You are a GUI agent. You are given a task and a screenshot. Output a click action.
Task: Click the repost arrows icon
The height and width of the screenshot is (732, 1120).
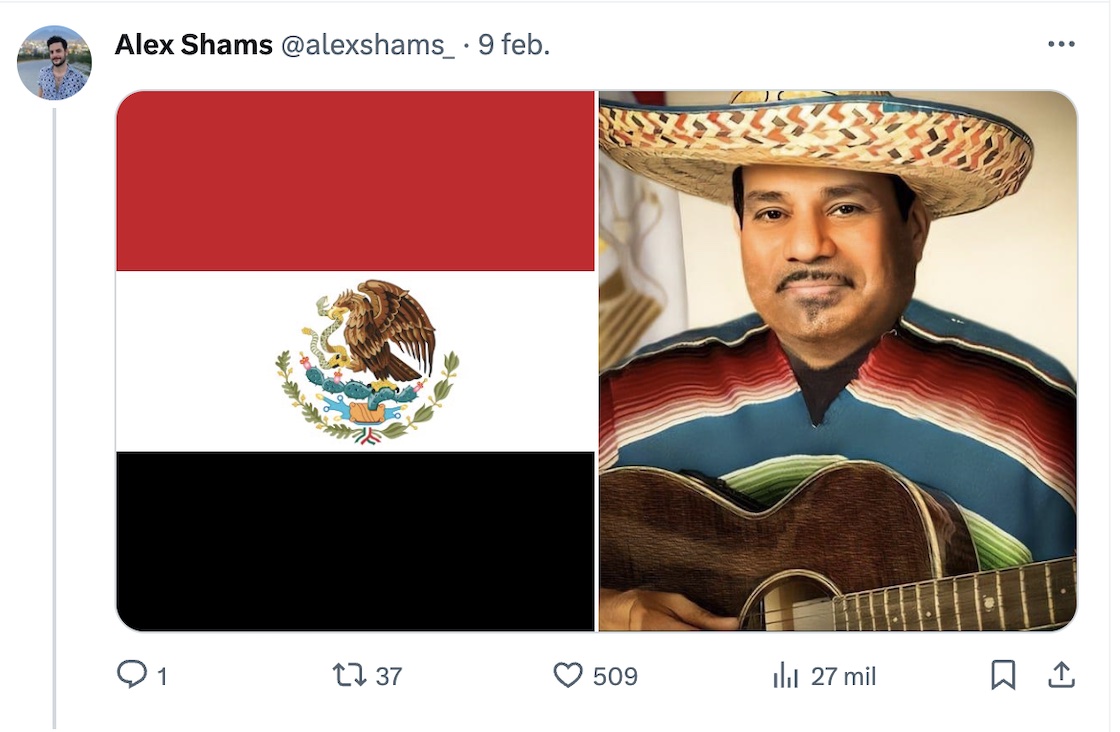(x=349, y=675)
